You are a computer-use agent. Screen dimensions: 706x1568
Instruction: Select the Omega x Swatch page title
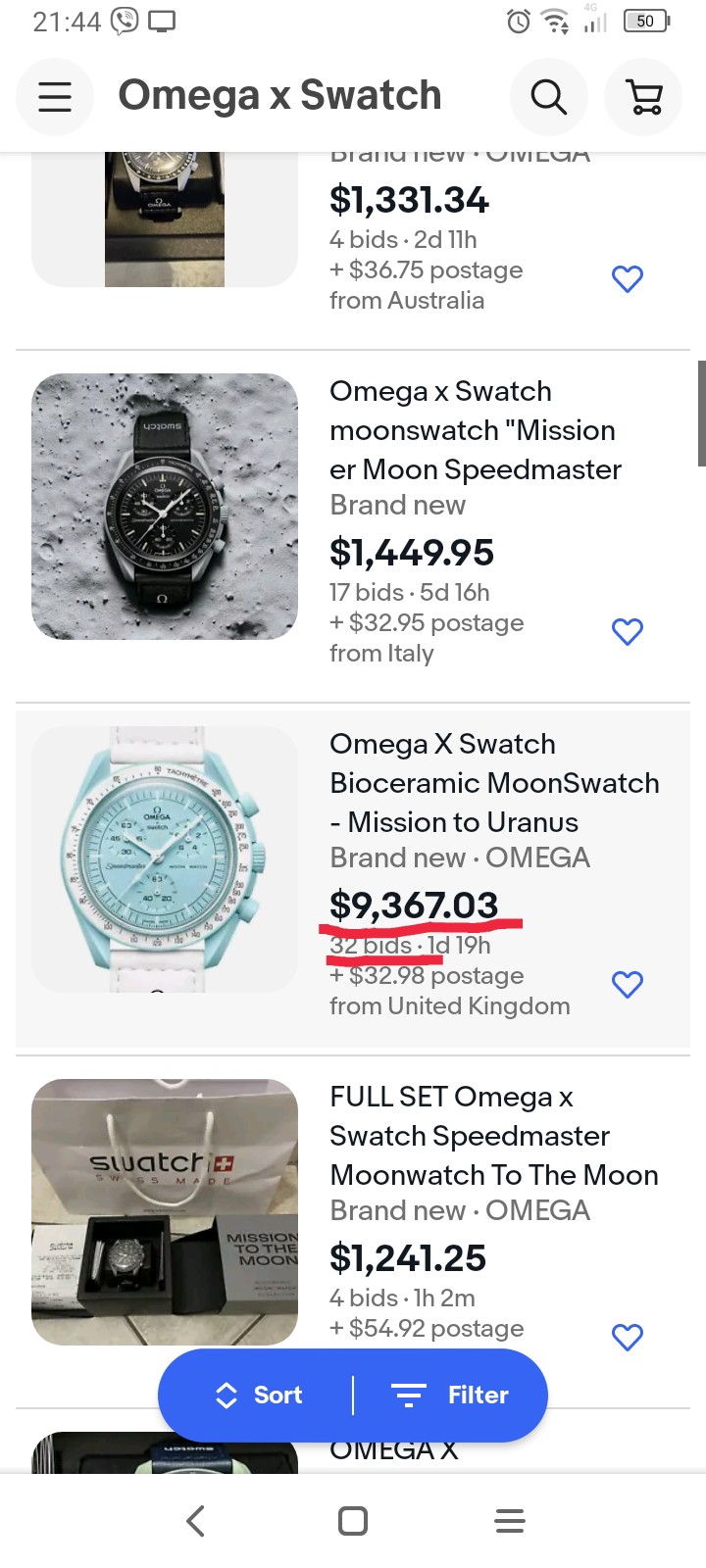[x=280, y=96]
